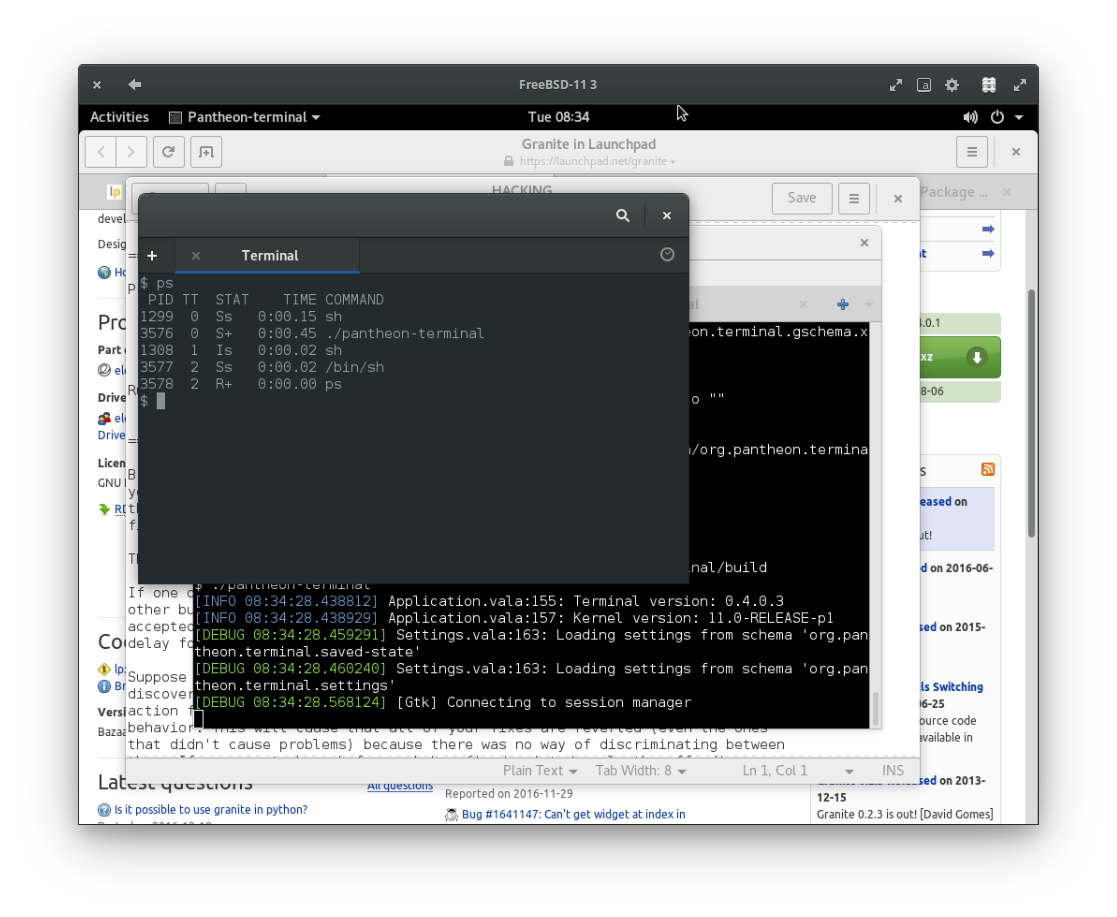
Task: Open the RSS feed icon
Action: (x=987, y=470)
